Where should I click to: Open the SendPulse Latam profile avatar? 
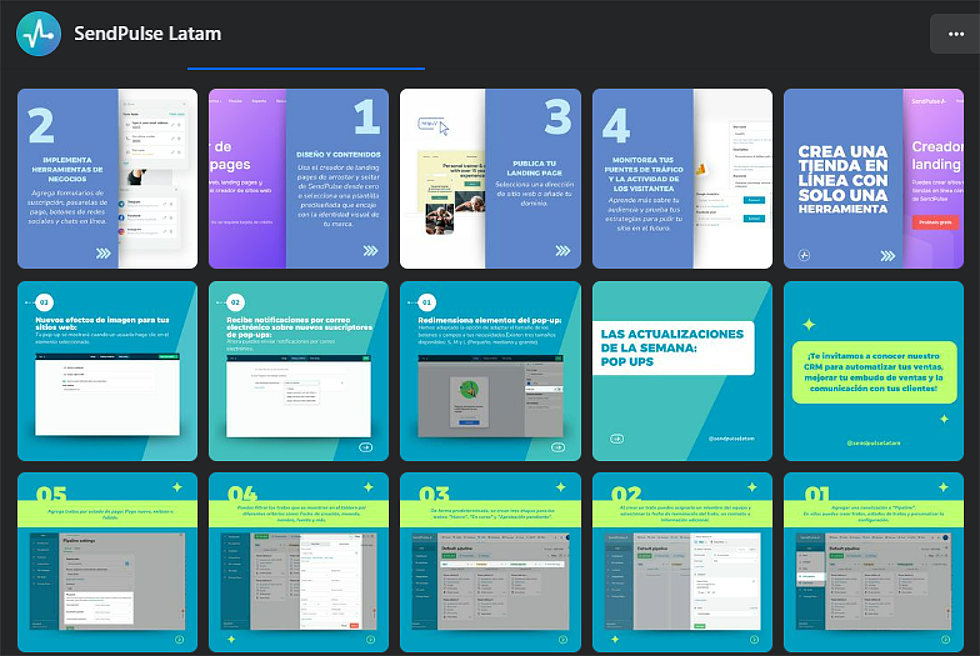[39, 34]
